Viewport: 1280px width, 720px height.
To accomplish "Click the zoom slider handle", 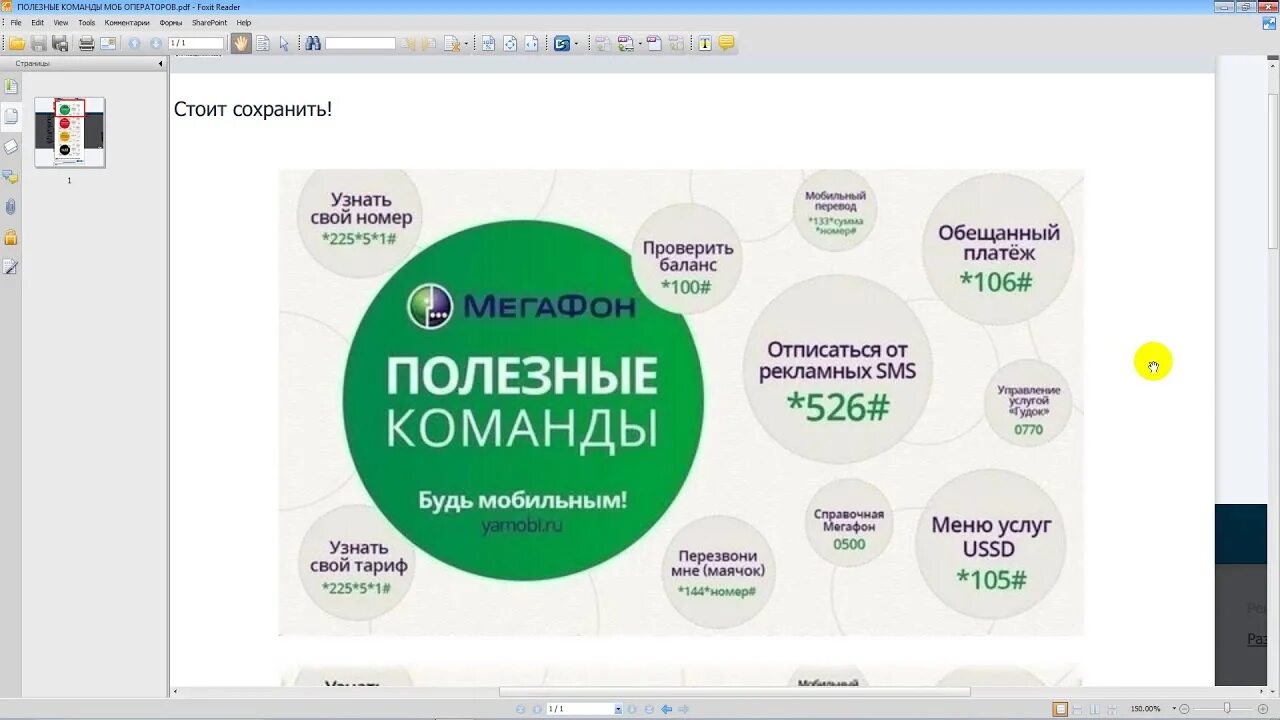I will [x=1227, y=709].
